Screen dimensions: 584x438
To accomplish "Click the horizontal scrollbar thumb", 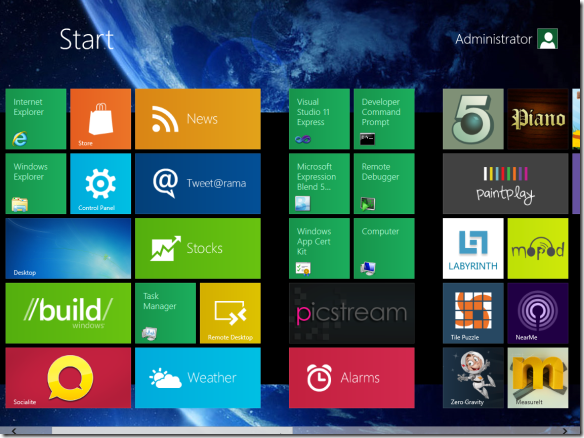I will tap(172, 431).
